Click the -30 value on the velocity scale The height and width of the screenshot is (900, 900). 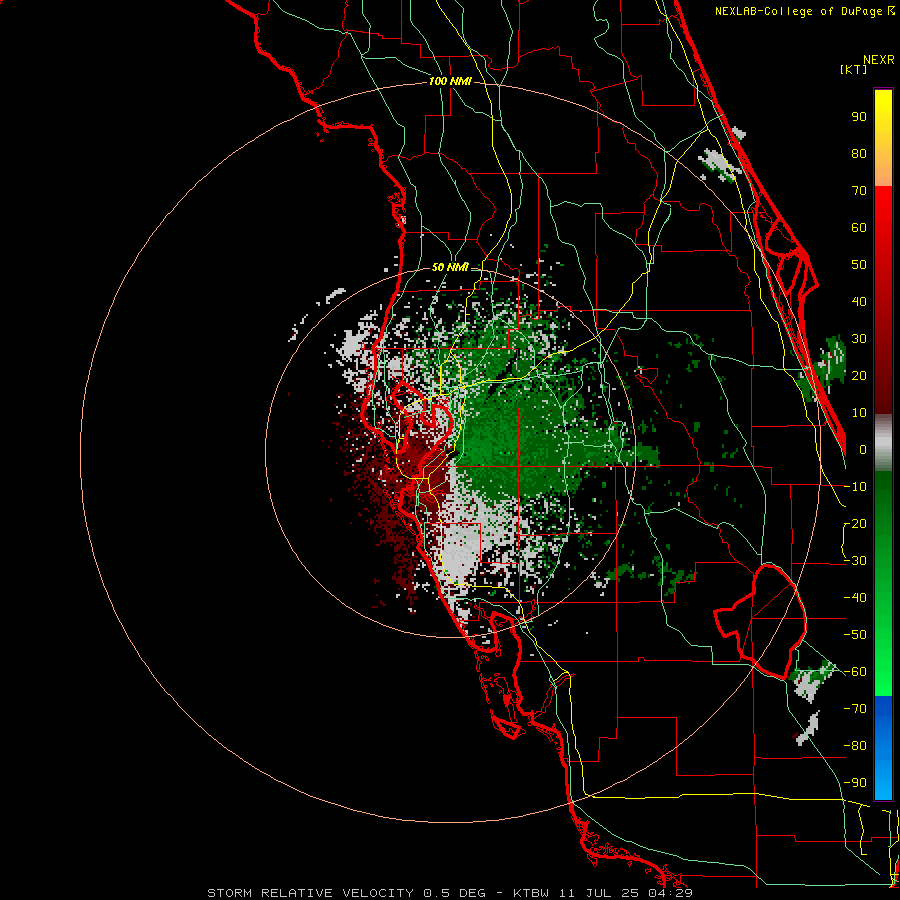tap(855, 561)
